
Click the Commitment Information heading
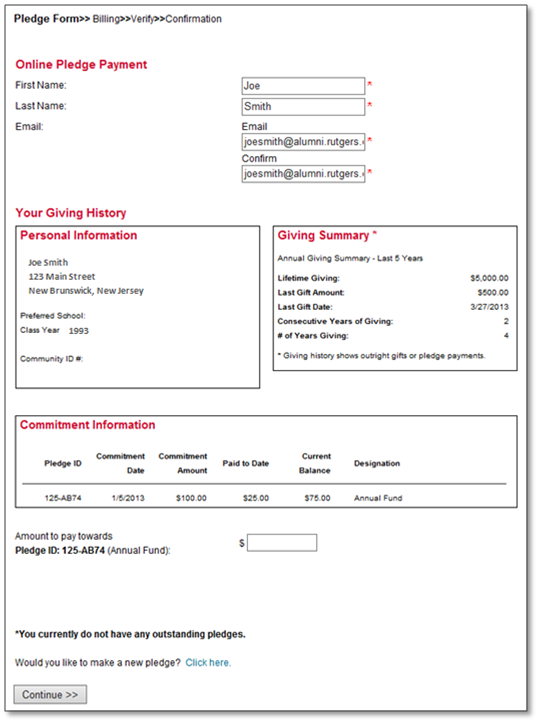tap(88, 425)
